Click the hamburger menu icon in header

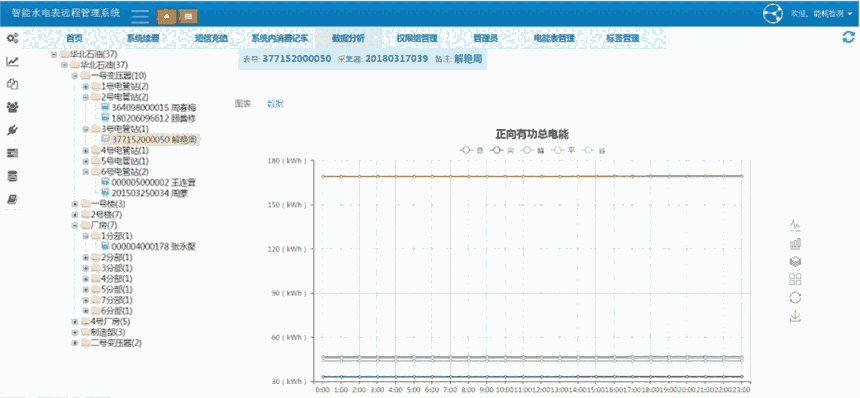(140, 16)
